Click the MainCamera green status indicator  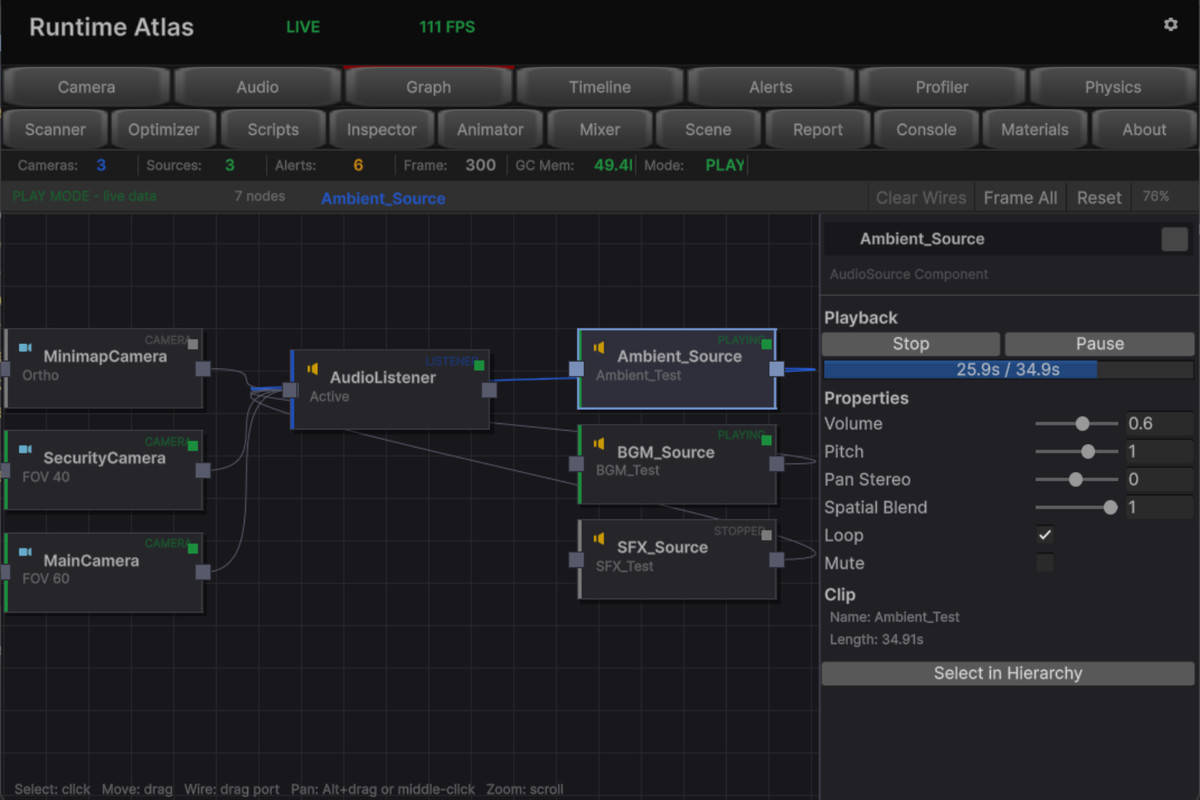(x=193, y=548)
